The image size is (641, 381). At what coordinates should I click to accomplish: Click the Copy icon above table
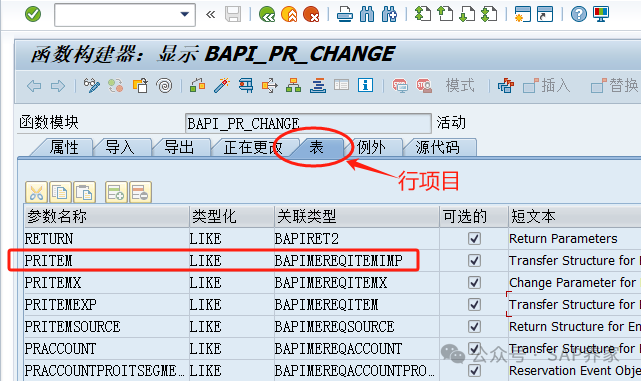tap(60, 192)
